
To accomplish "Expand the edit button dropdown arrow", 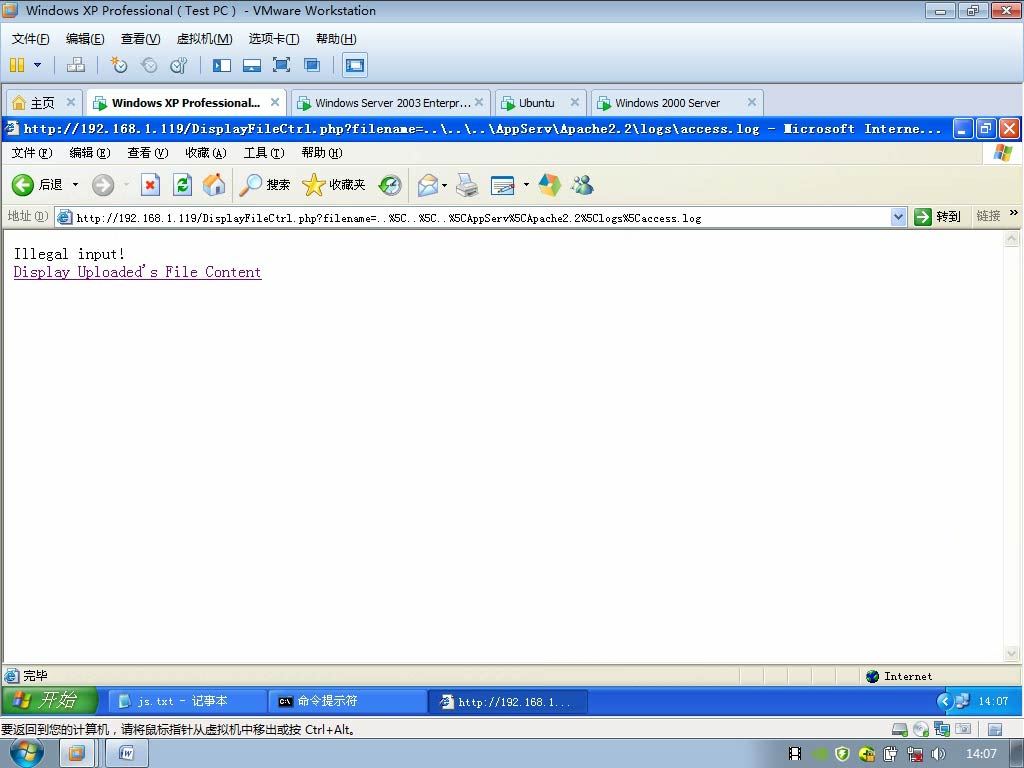I will coord(526,185).
